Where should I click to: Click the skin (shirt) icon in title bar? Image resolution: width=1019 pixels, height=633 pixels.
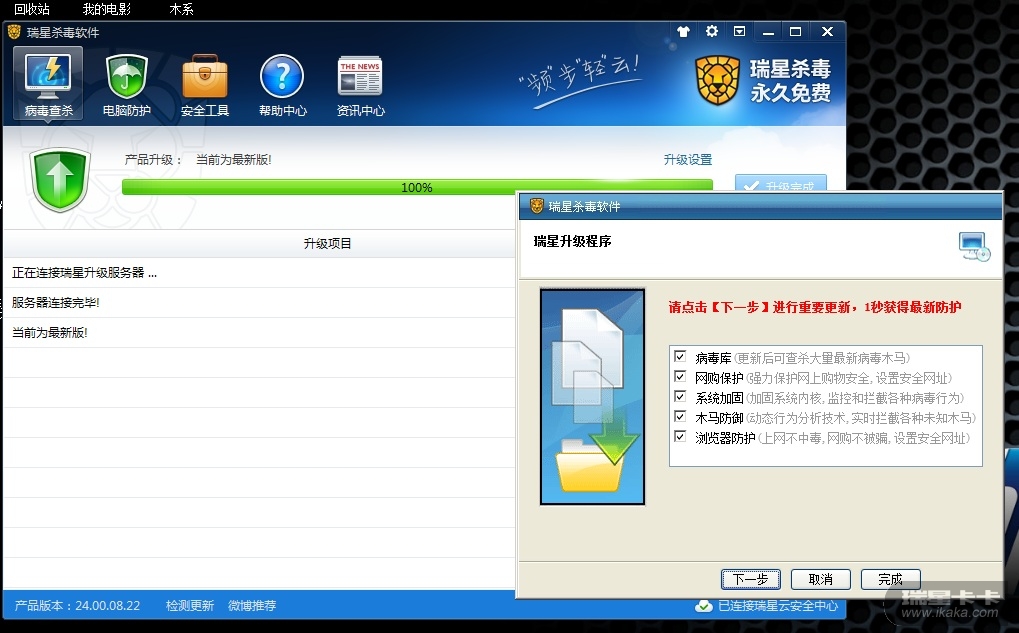683,31
